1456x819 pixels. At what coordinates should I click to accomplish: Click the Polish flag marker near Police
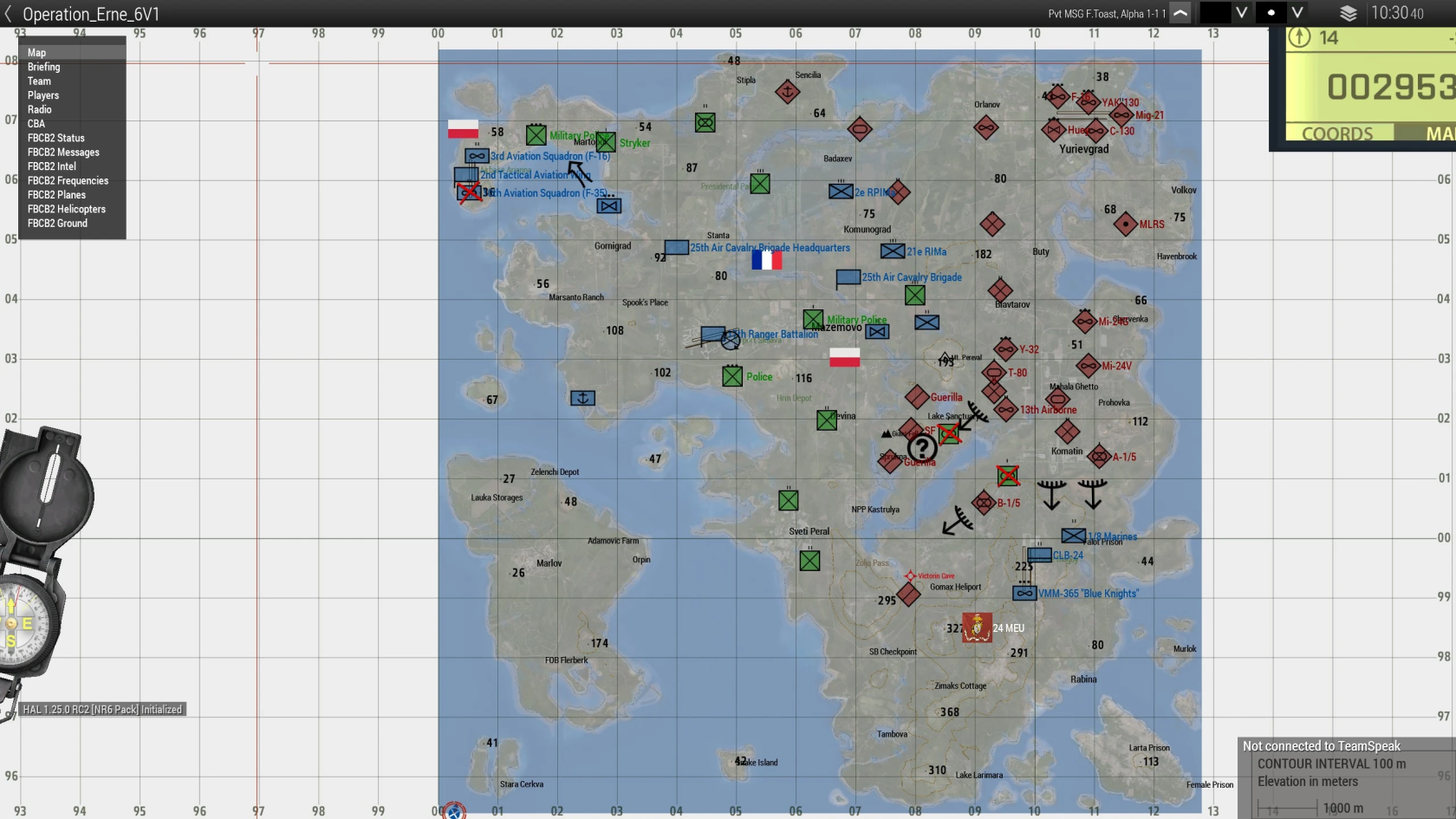(844, 357)
